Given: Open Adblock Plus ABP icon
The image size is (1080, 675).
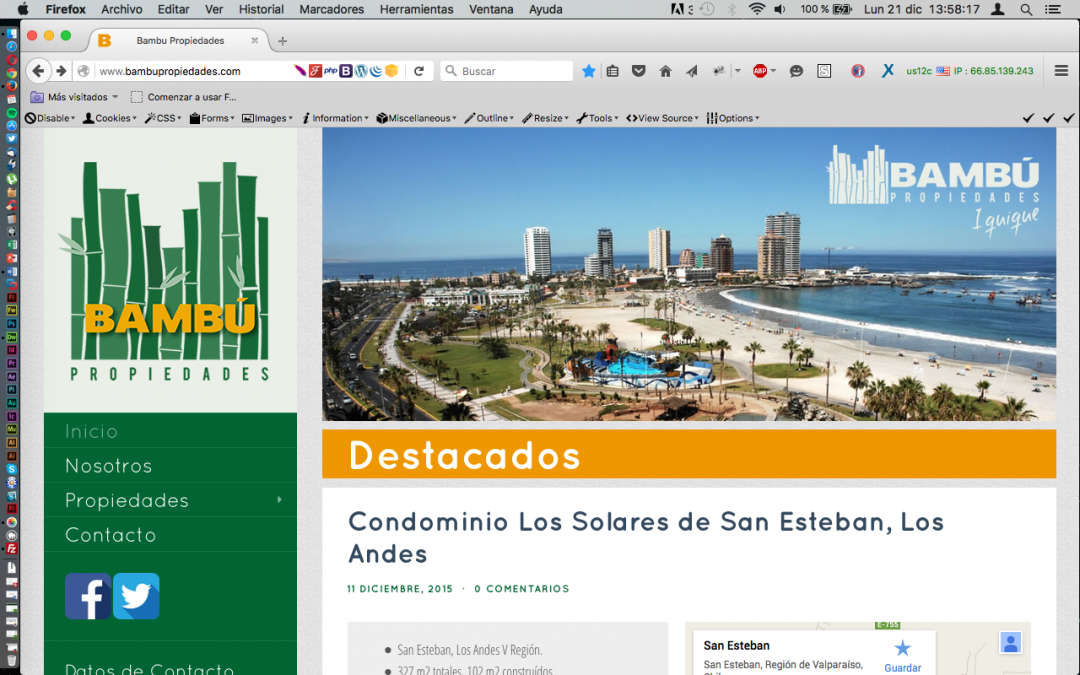Looking at the screenshot, I should pyautogui.click(x=760, y=71).
